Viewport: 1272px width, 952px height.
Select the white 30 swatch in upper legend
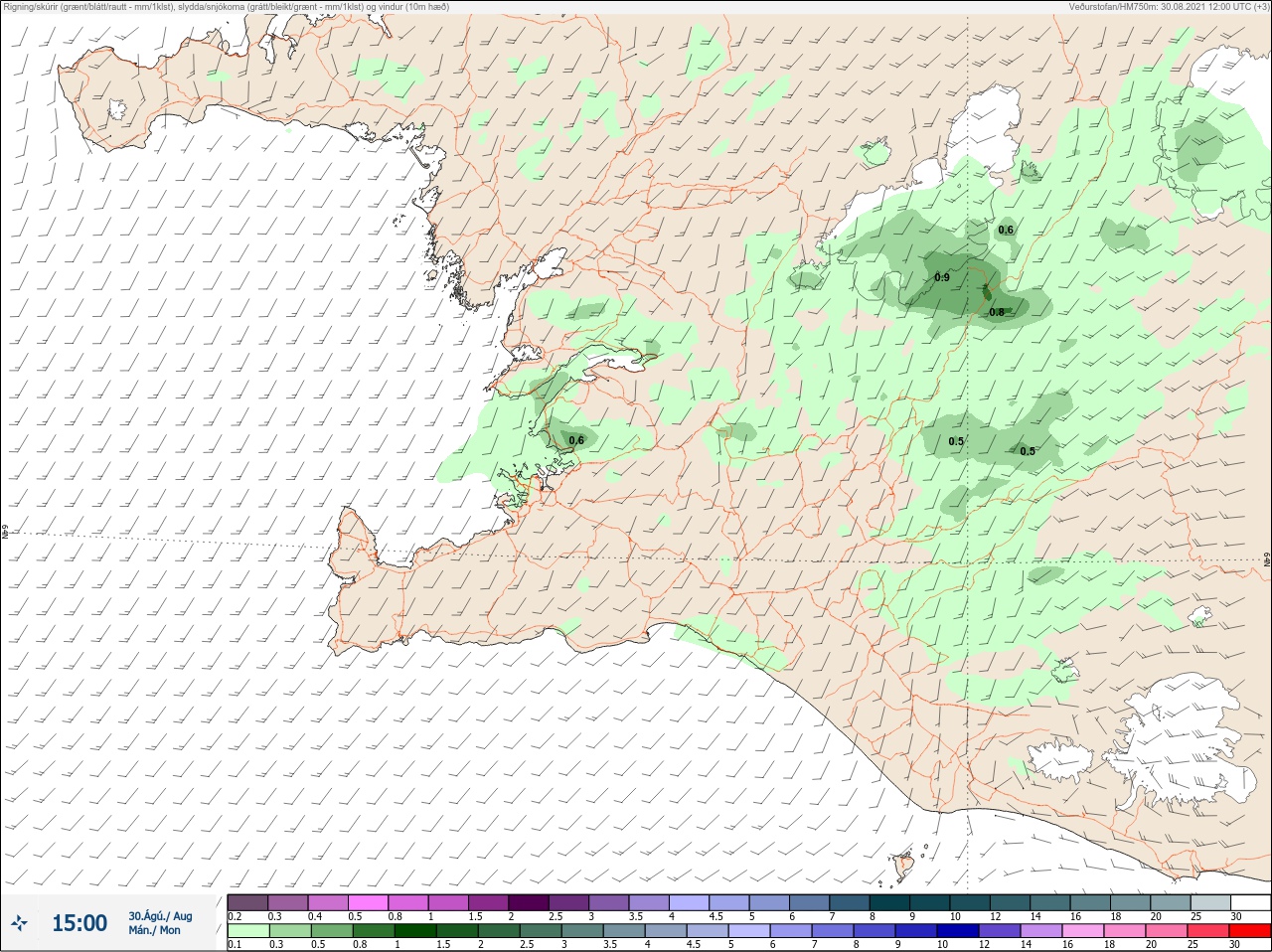point(1250,902)
